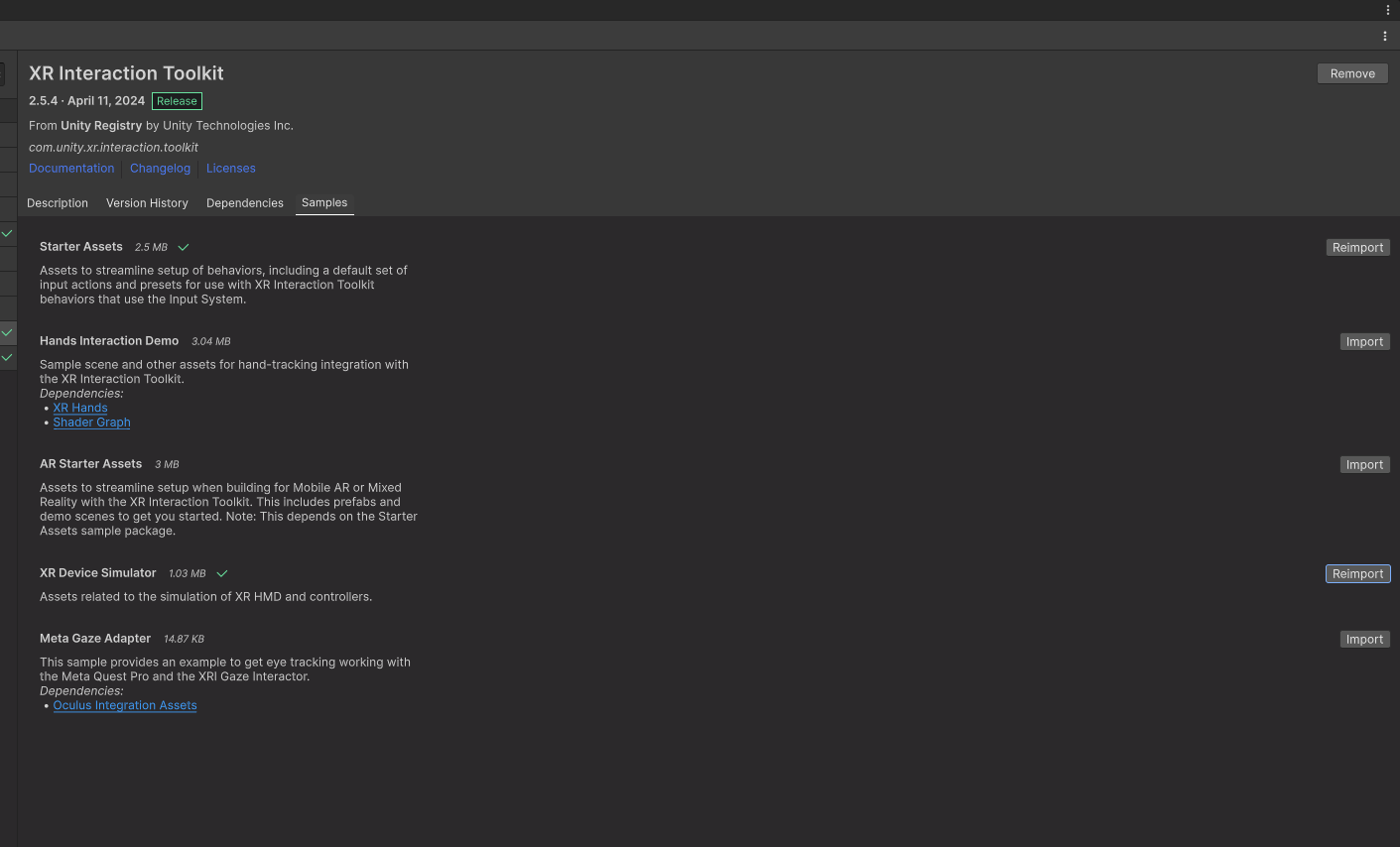
Task: Follow the XR Hands dependency link
Action: [80, 408]
